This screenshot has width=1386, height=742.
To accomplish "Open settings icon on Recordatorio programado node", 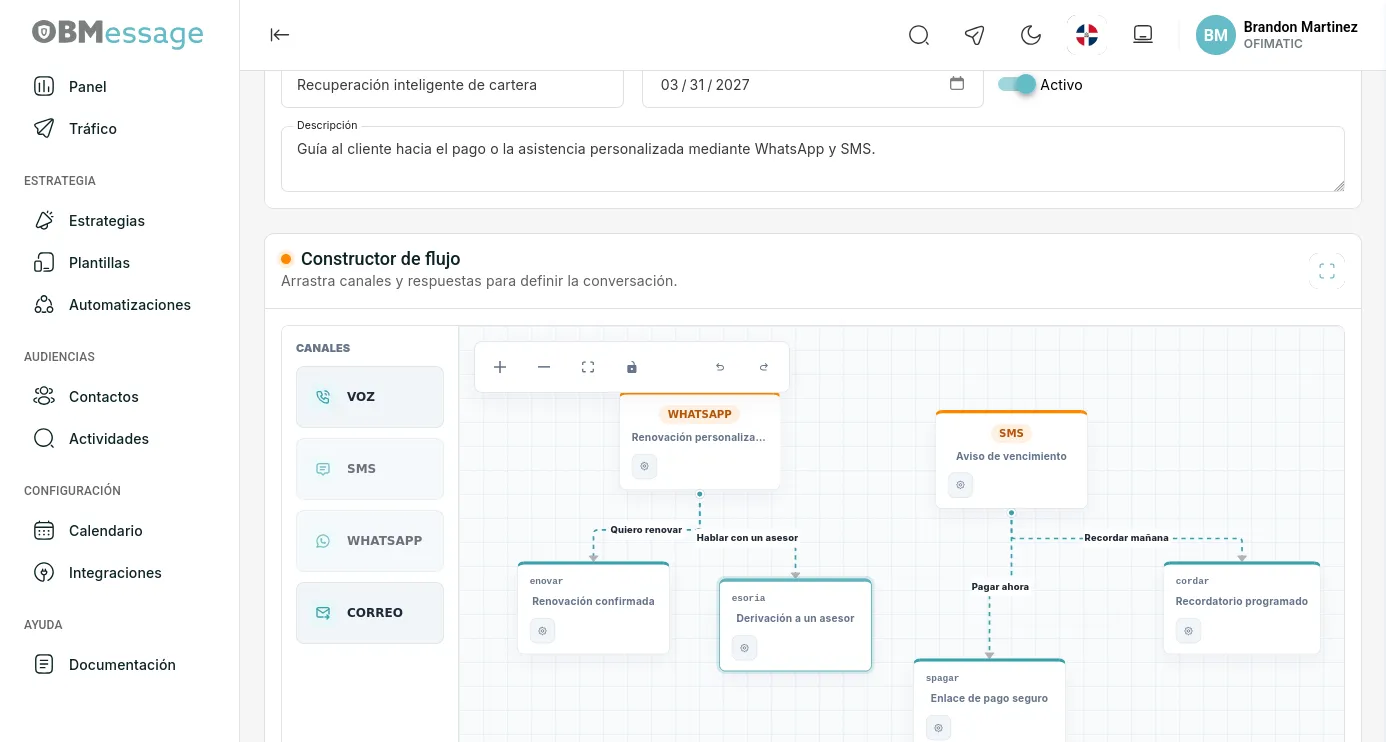I will [1189, 631].
